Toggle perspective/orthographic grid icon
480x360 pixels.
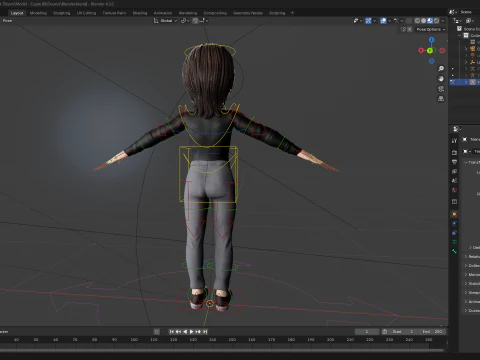click(441, 99)
